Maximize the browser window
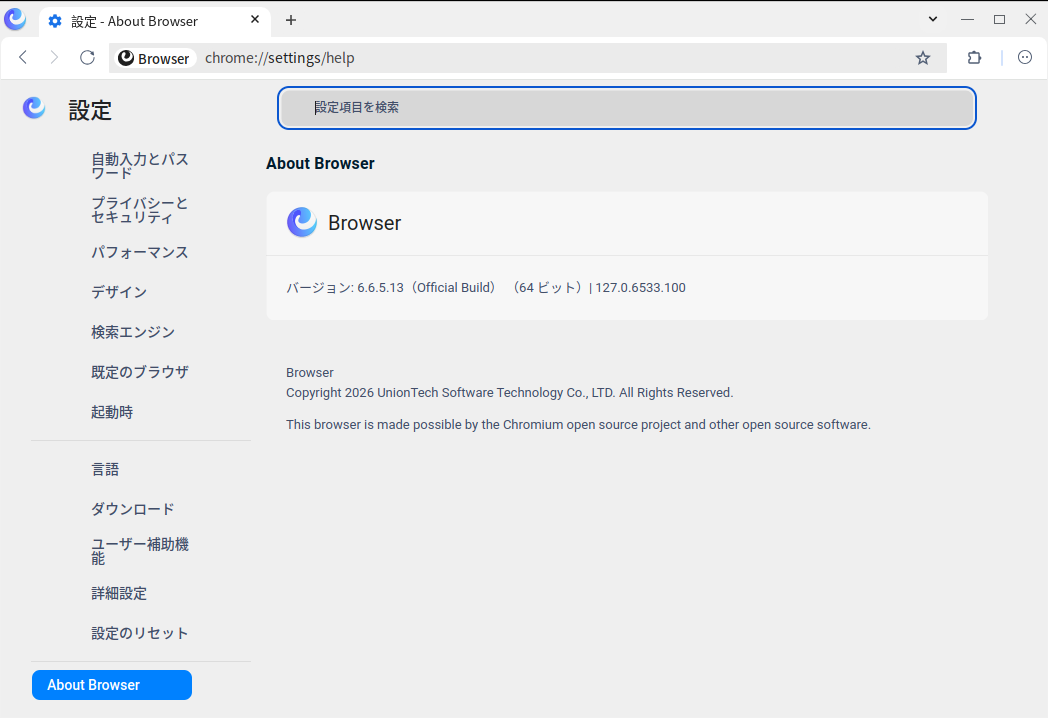 point(999,19)
